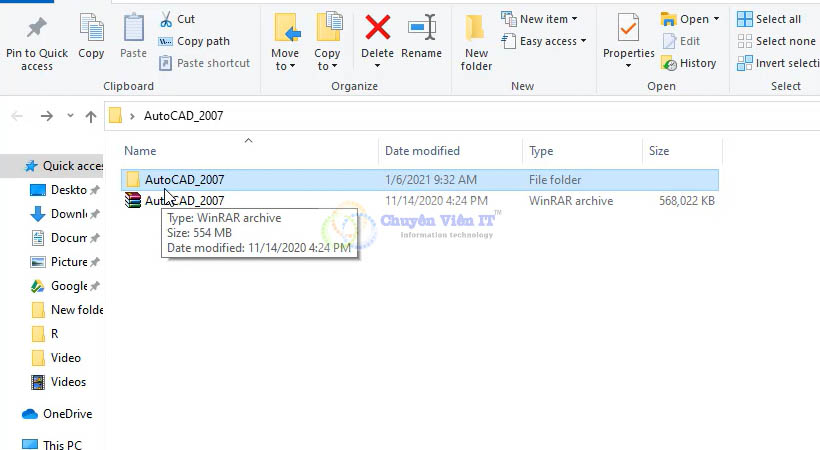Screen dimensions: 820x450
Task: Click Invert selection in ribbon
Action: 778,63
